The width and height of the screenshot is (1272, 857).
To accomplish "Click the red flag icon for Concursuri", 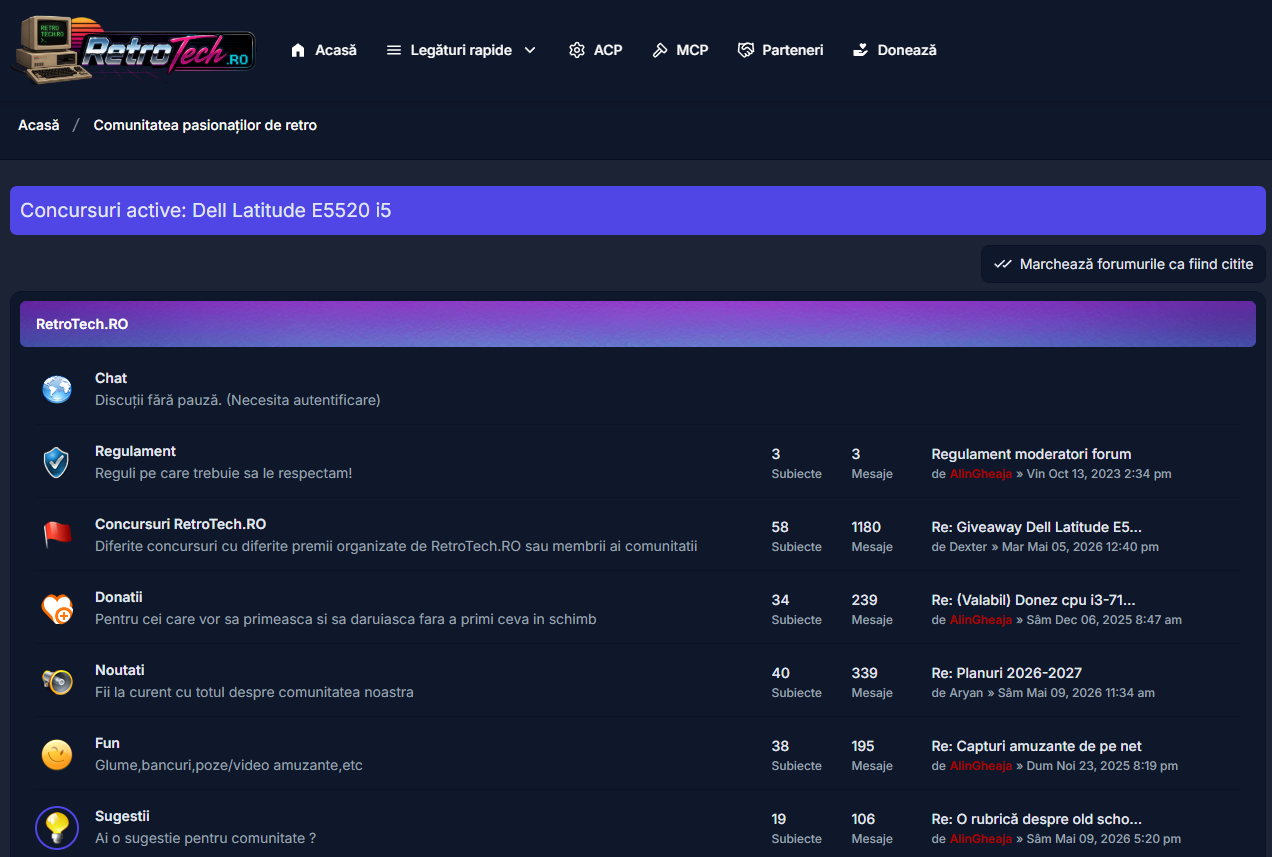I will 57,535.
